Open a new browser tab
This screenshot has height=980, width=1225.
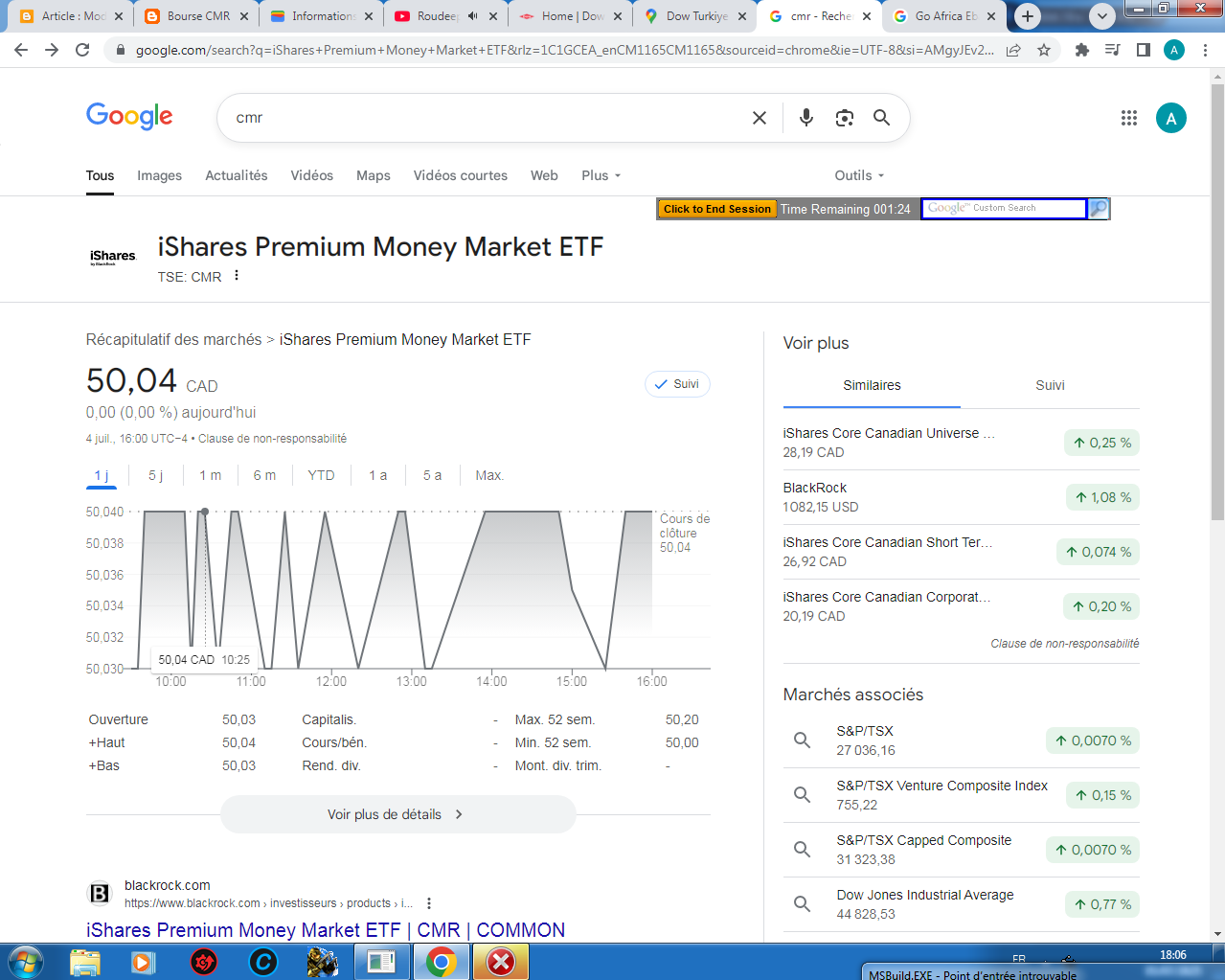tap(1028, 16)
